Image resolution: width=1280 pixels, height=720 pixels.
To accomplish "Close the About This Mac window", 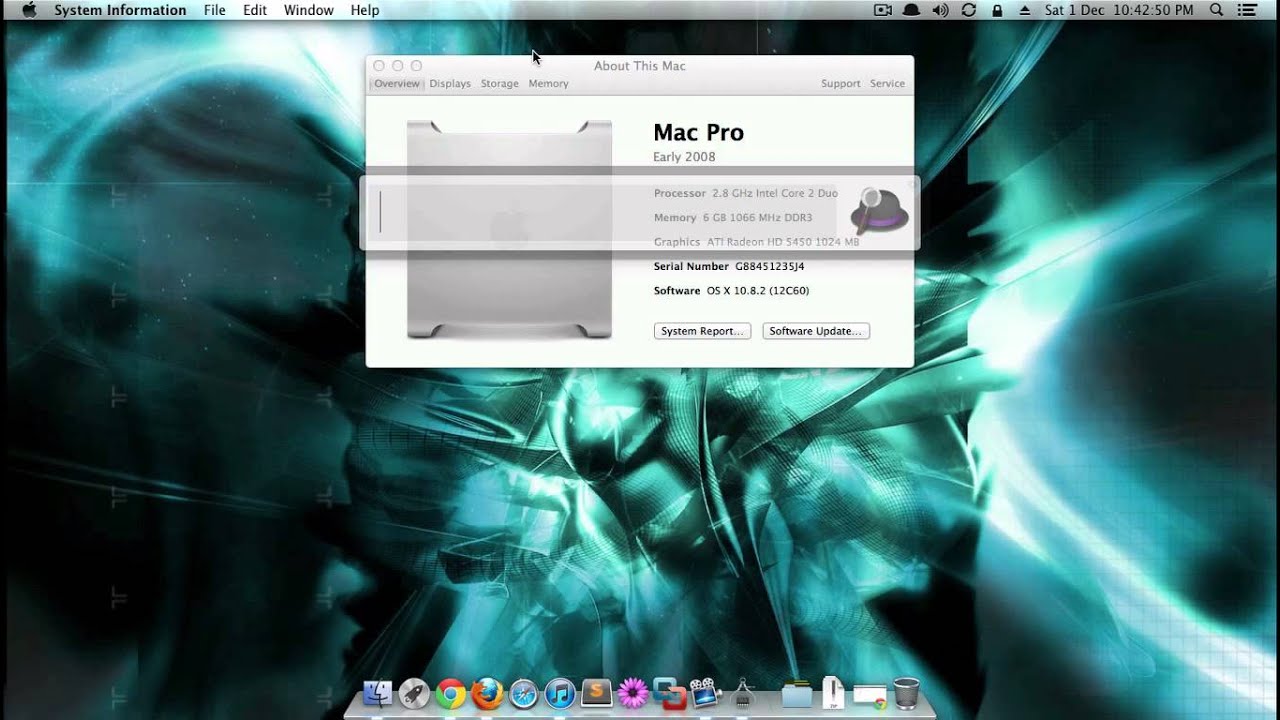I will tap(379, 66).
